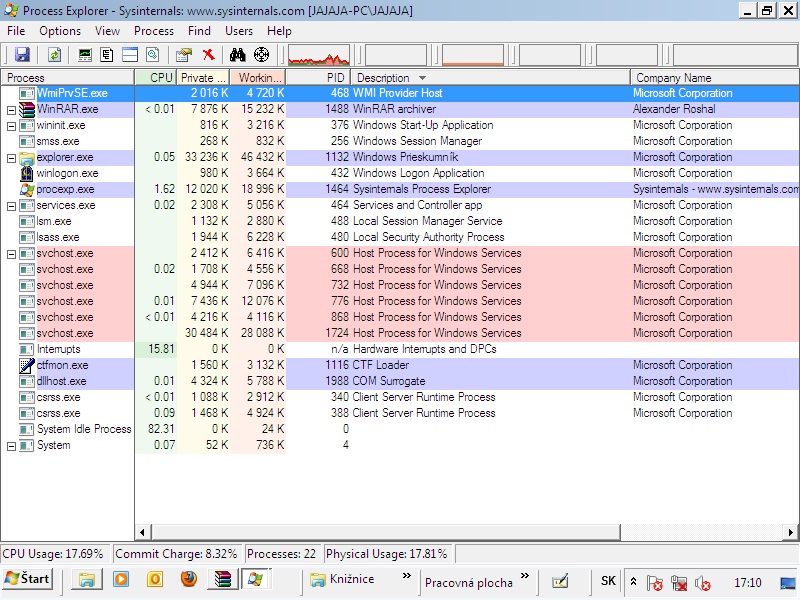This screenshot has height=600, width=800.
Task: Open the orange Outlook icon on taskbar
Action: tap(155, 579)
